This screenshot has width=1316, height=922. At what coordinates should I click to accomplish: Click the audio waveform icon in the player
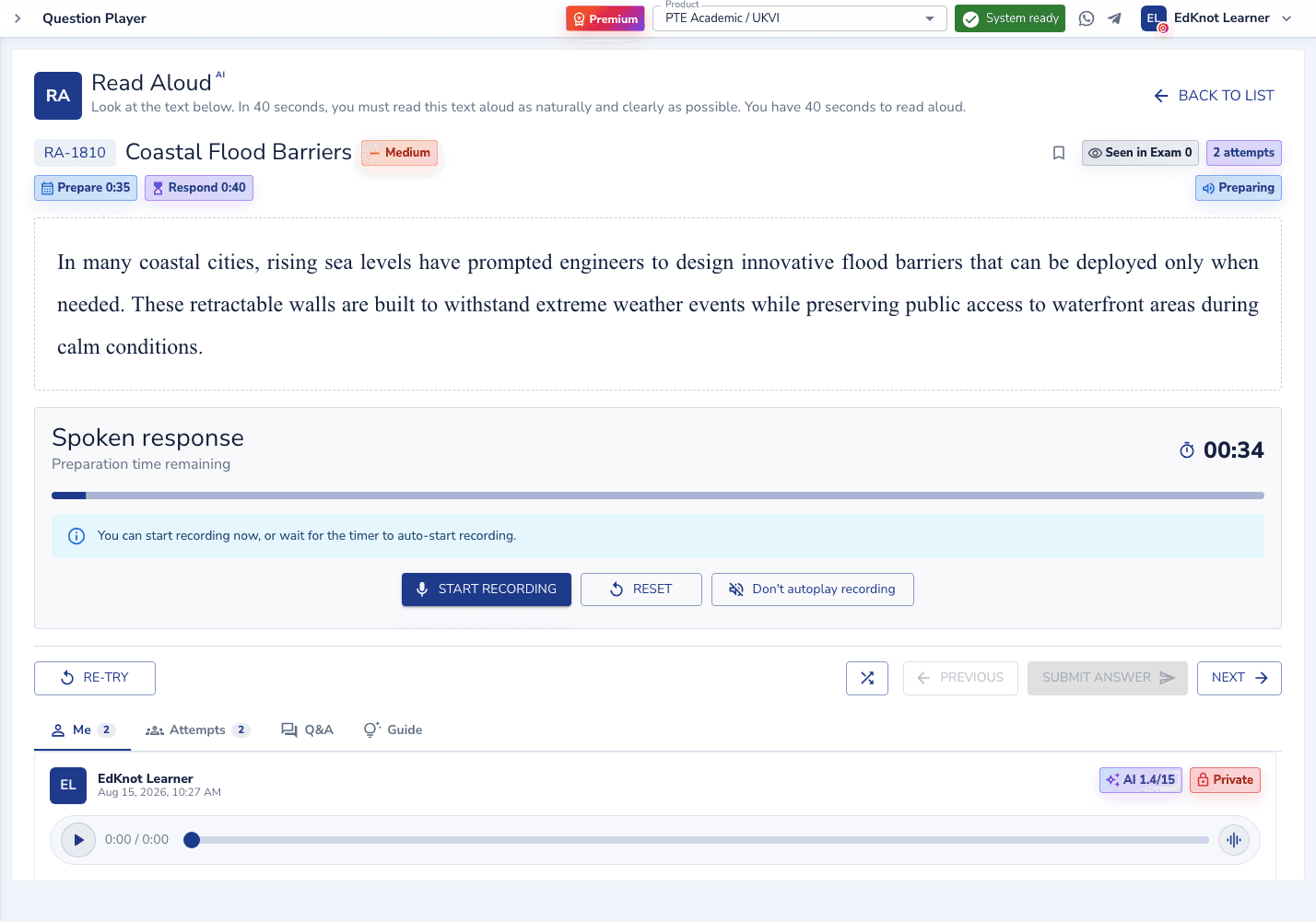[1234, 840]
